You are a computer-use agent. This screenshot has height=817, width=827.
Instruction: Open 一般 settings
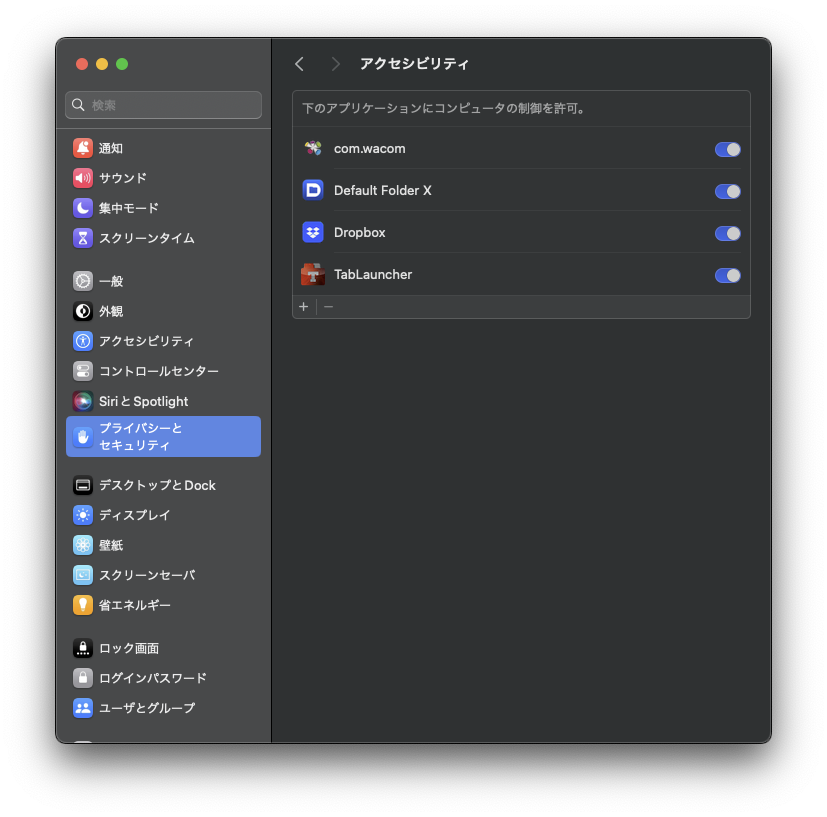coord(111,281)
